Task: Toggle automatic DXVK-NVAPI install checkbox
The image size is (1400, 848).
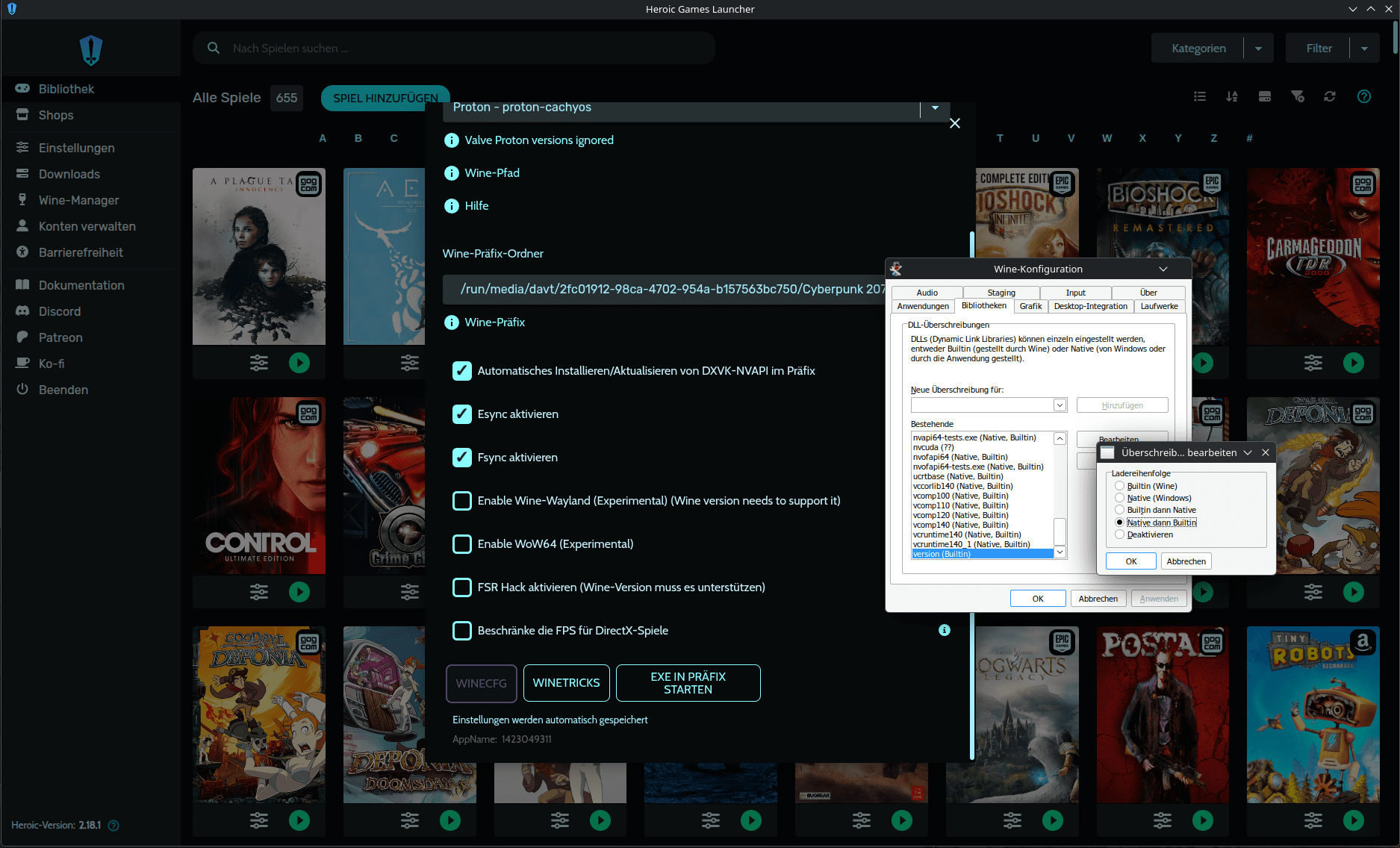Action: coord(462,371)
